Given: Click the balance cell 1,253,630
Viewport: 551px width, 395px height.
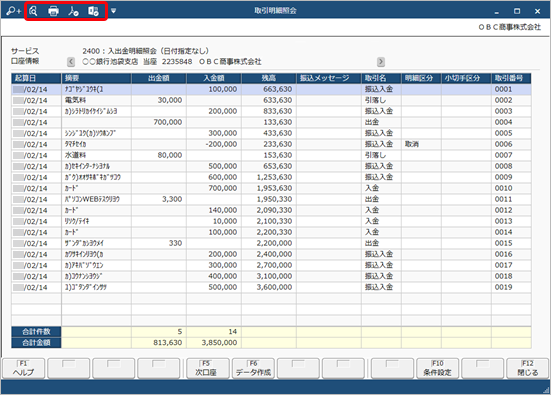Looking at the screenshot, I should pyautogui.click(x=269, y=177).
